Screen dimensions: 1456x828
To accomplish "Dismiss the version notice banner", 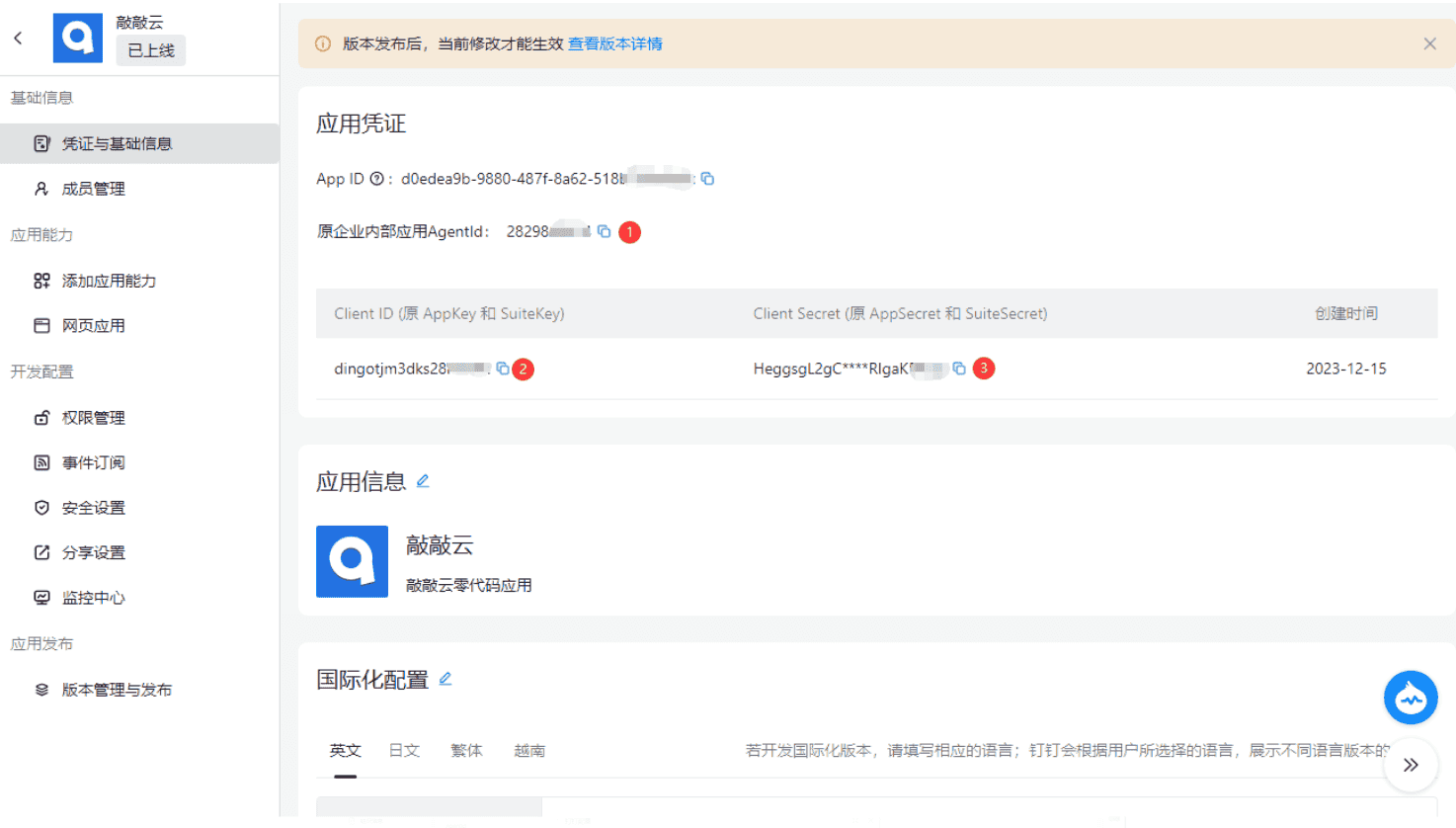I will 1429,43.
